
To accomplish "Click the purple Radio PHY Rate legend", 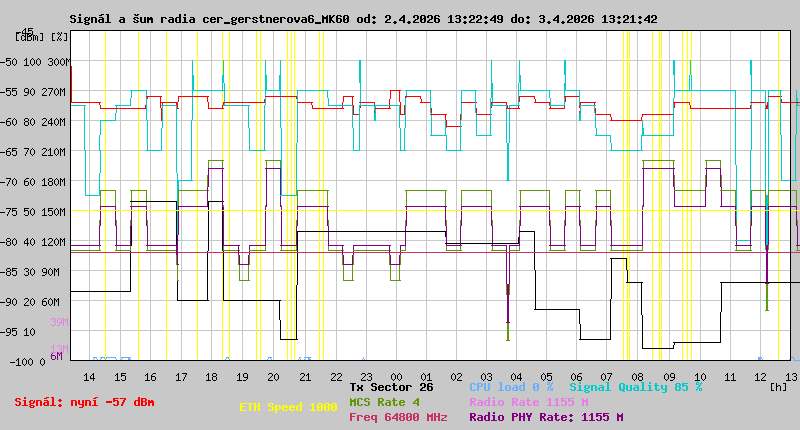I will [546, 417].
